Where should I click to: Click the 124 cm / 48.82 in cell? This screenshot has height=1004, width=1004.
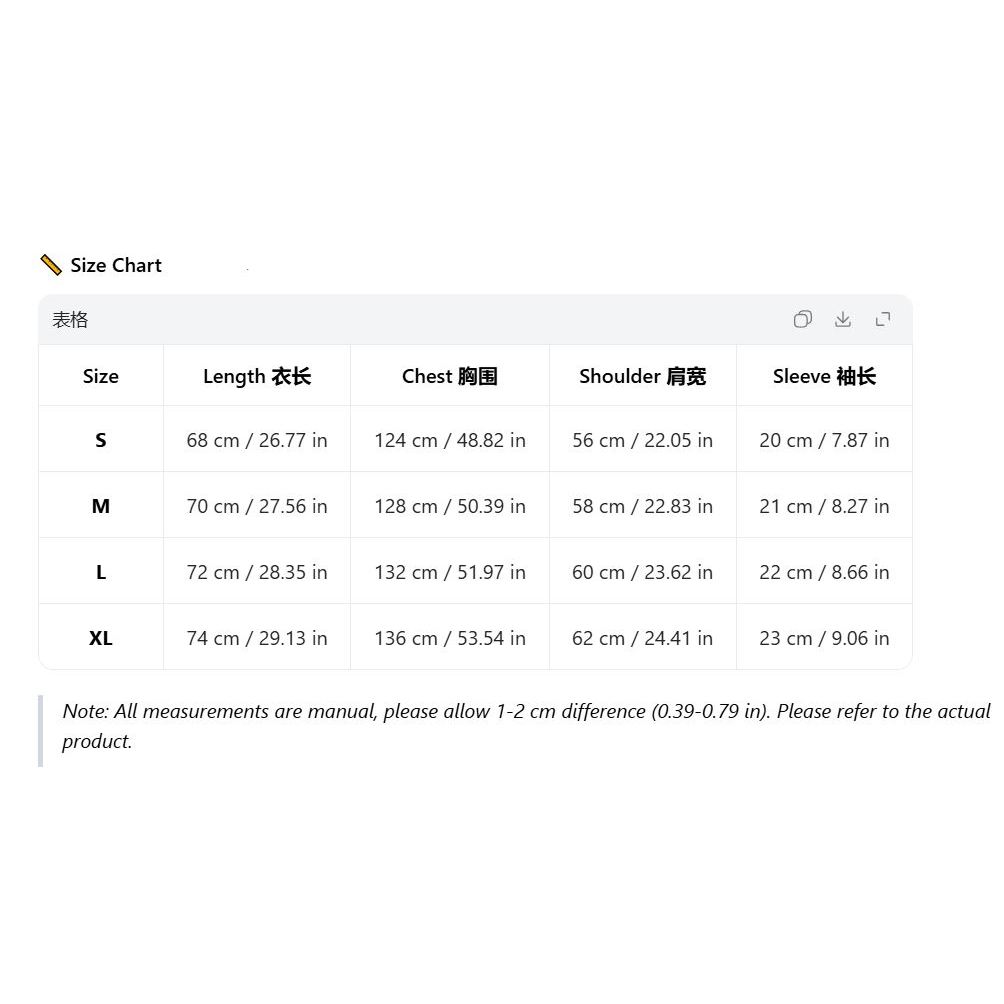(449, 440)
